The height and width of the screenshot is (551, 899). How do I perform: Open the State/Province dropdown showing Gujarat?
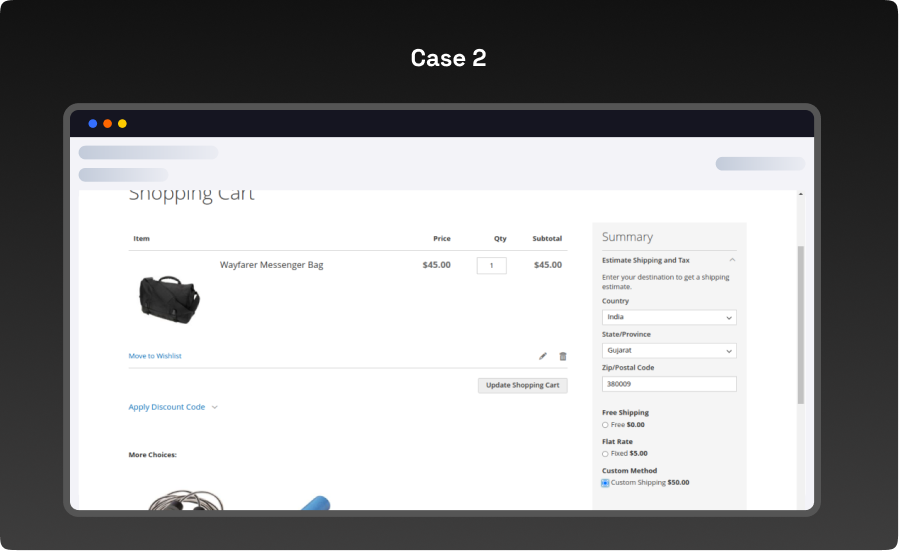(669, 351)
